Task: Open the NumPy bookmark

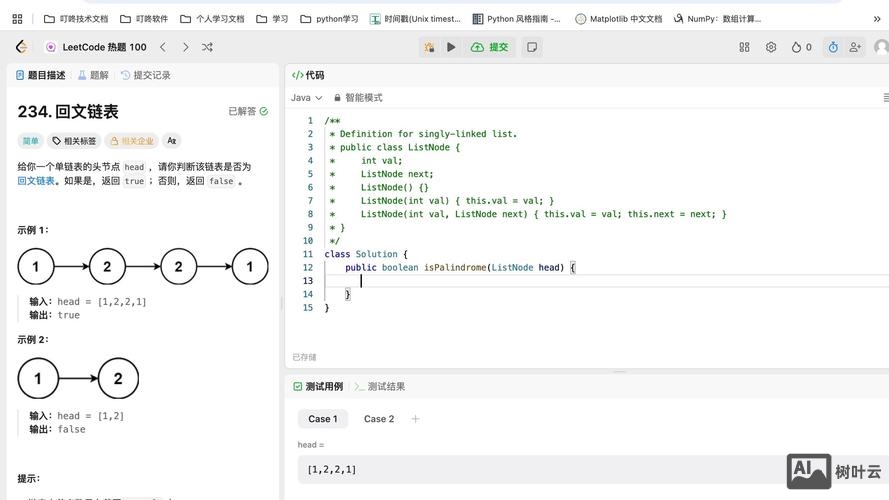Action: [717, 19]
